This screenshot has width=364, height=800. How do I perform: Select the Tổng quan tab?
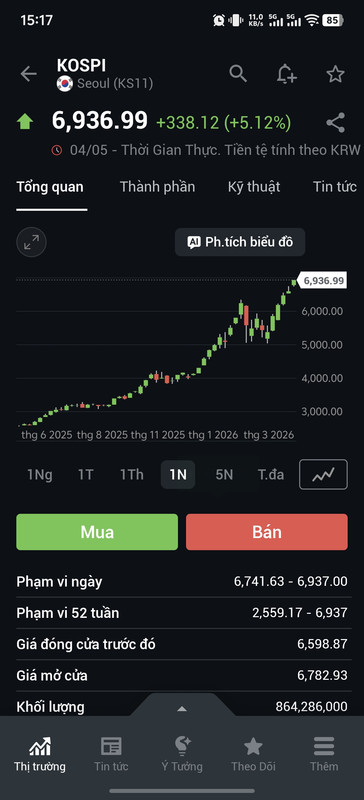50,187
